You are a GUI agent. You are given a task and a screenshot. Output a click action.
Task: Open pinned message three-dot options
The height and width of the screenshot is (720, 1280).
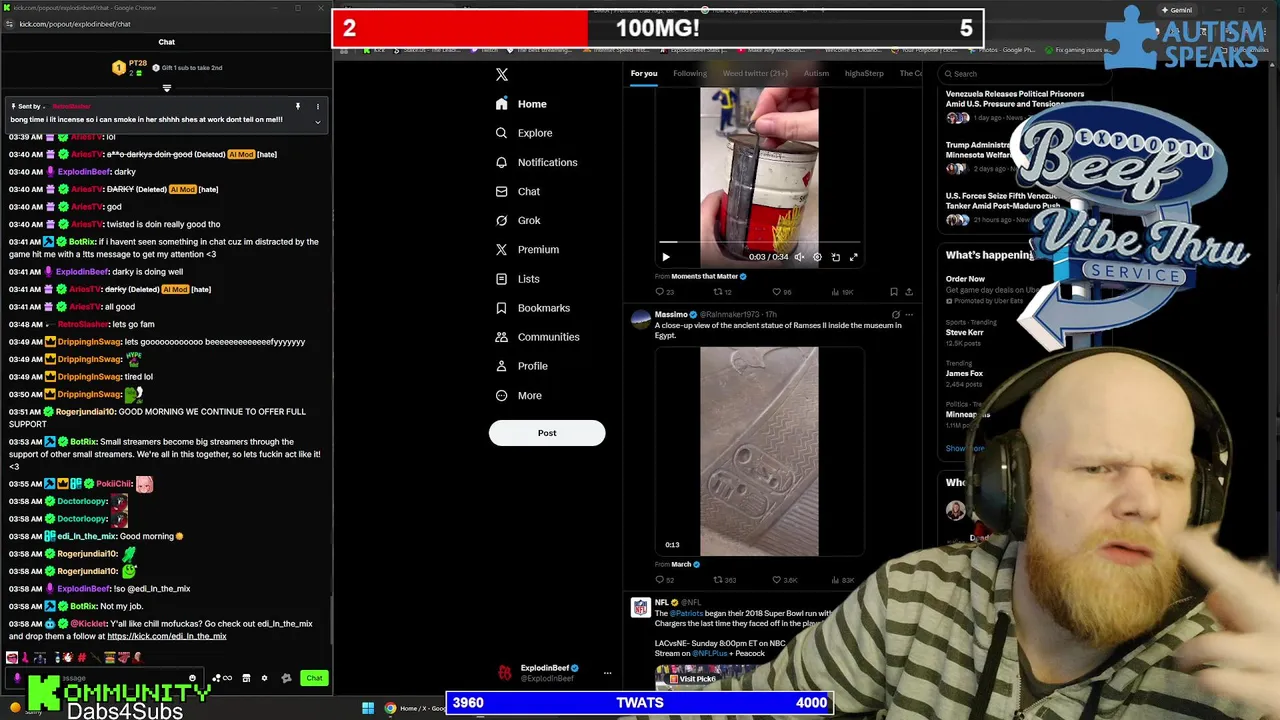pos(317,106)
